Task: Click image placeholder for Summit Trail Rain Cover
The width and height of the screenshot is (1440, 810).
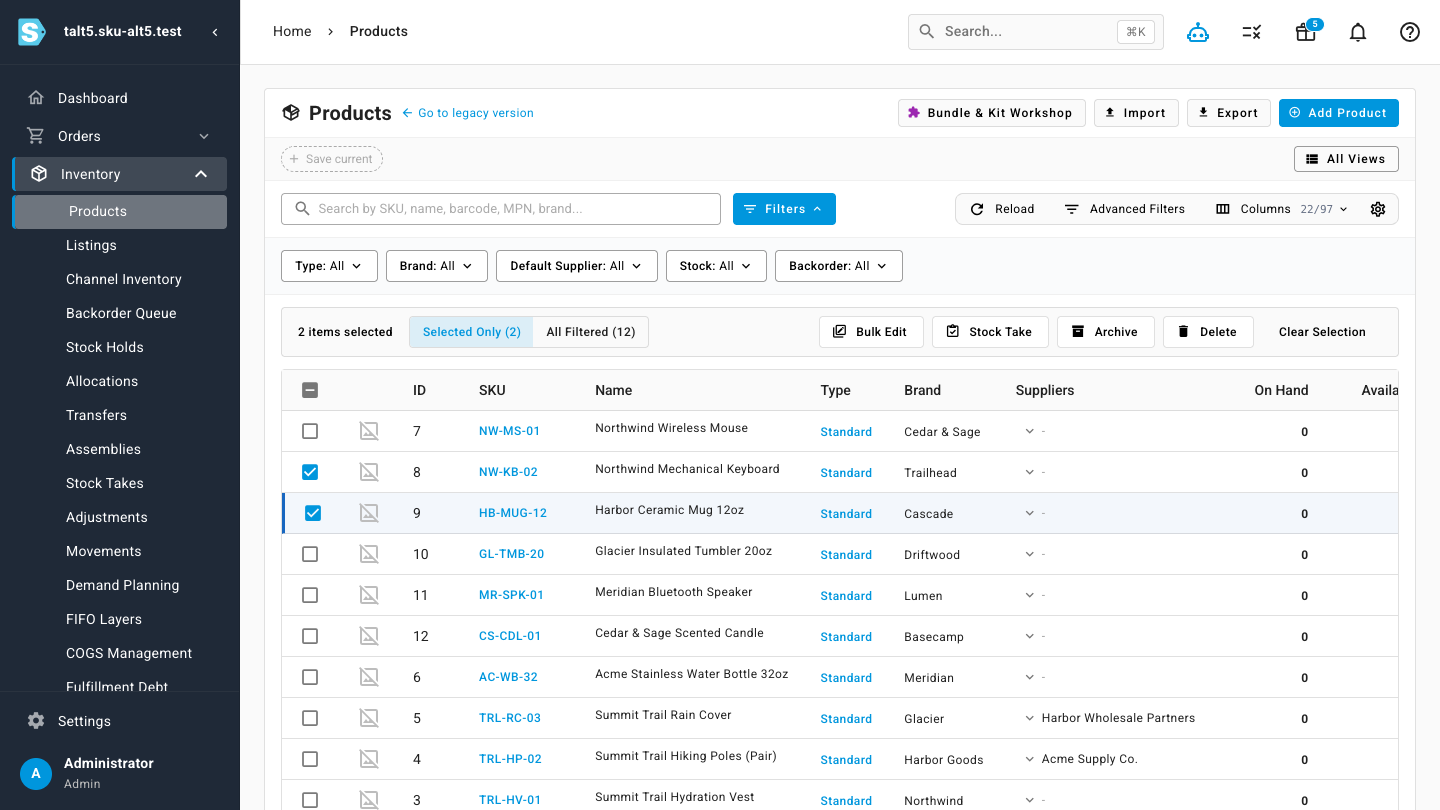Action: tap(369, 718)
